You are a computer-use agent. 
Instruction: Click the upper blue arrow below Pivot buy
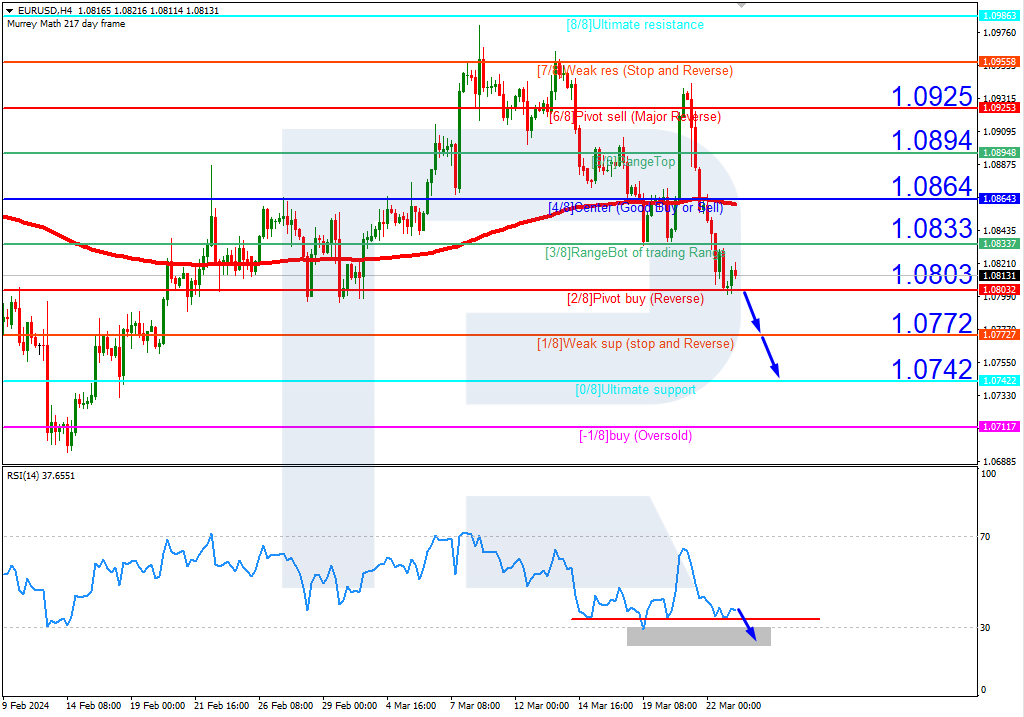751,311
